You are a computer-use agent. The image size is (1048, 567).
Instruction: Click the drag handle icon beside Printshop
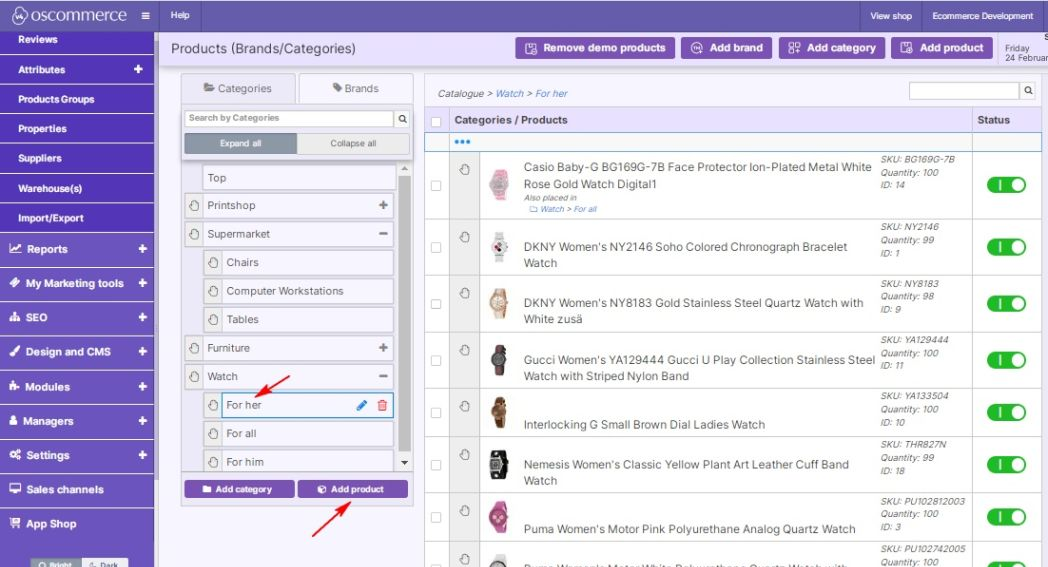pos(194,205)
